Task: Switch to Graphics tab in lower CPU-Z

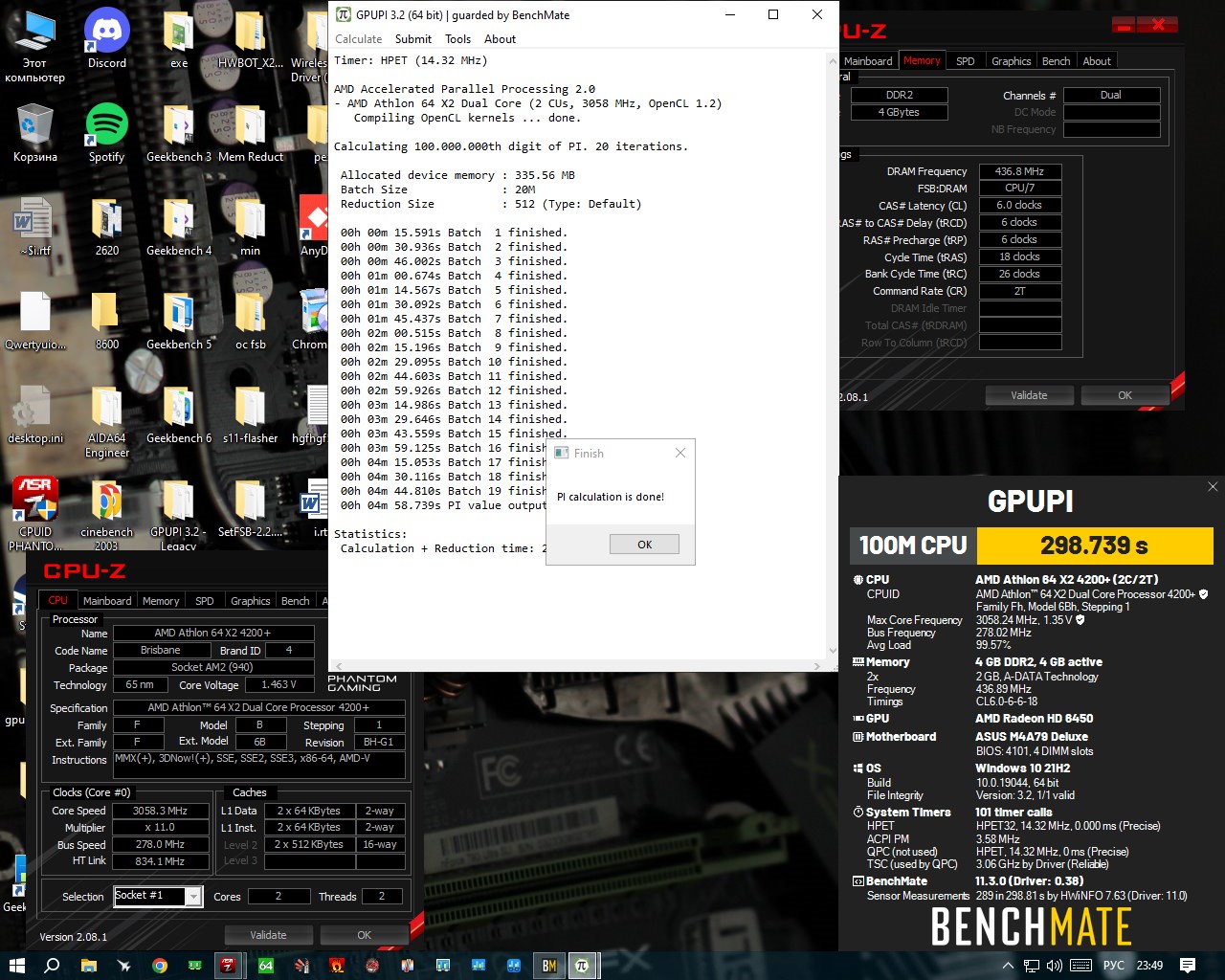Action: pyautogui.click(x=251, y=601)
